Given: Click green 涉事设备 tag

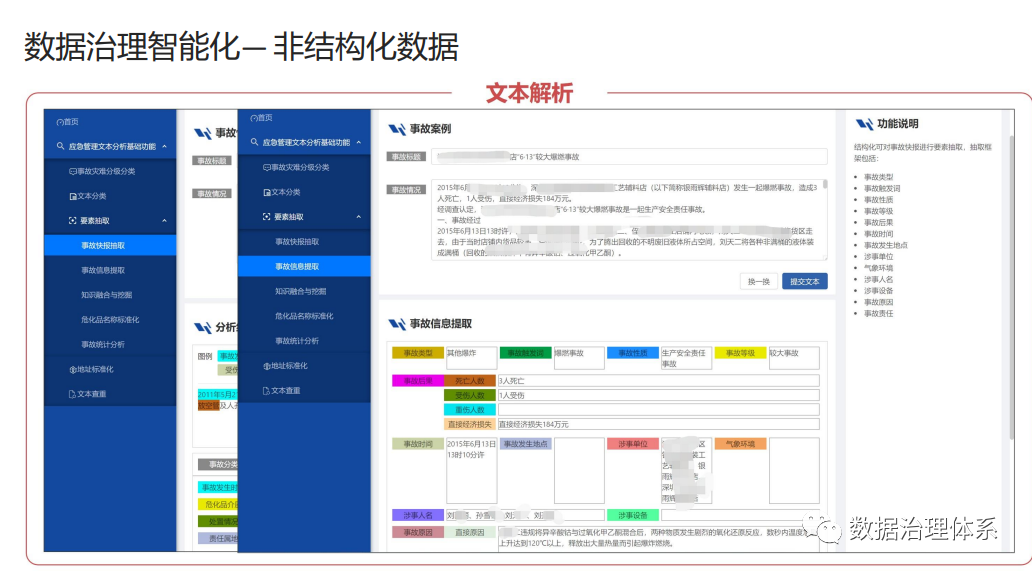Looking at the screenshot, I should tap(632, 515).
